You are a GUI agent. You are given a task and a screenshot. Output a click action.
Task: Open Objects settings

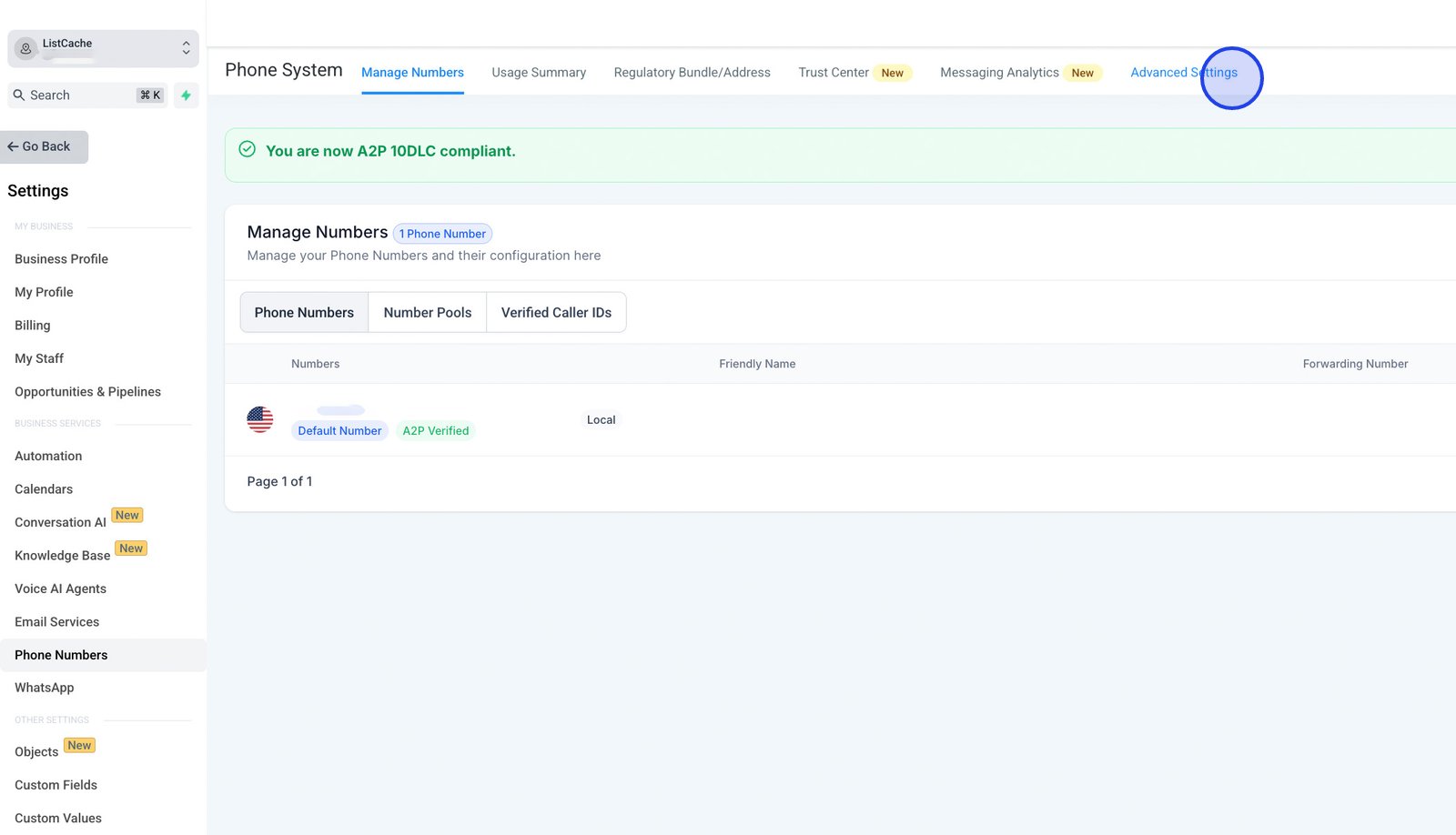36,752
